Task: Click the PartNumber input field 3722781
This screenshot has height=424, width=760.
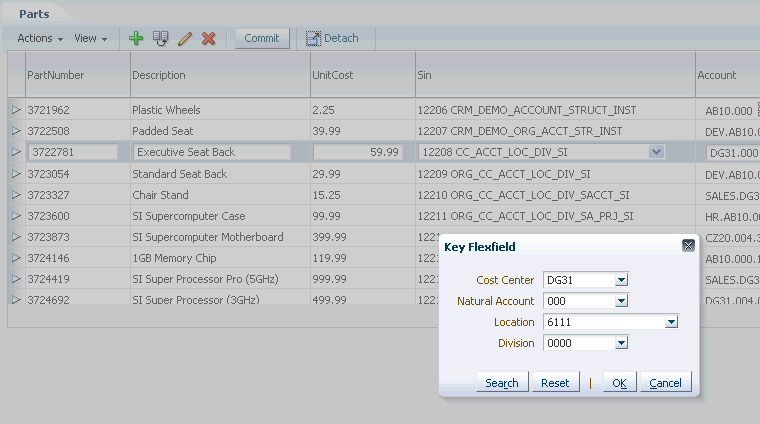Action: (73, 152)
